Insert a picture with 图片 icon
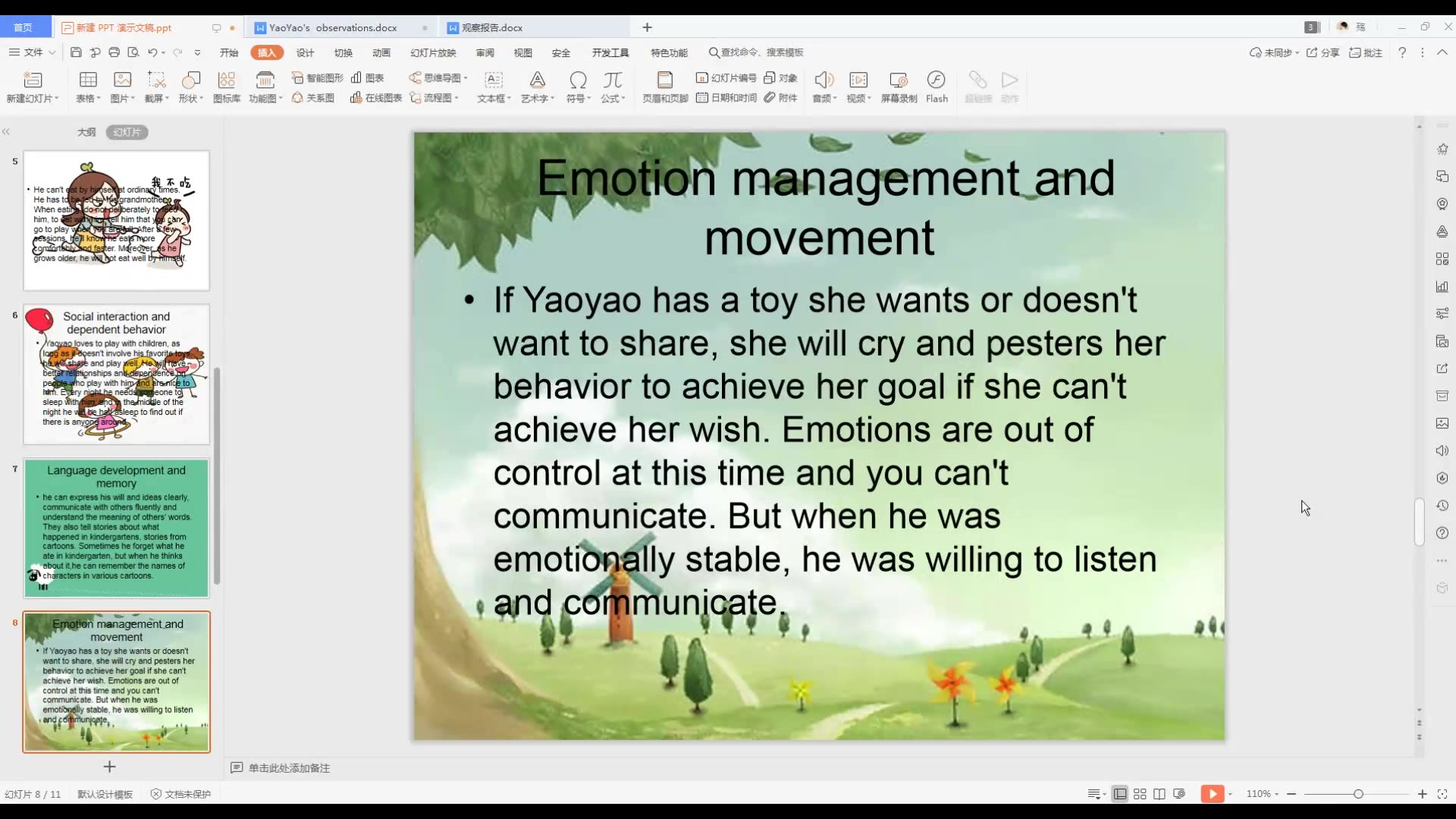Image resolution: width=1456 pixels, height=819 pixels. (x=122, y=86)
